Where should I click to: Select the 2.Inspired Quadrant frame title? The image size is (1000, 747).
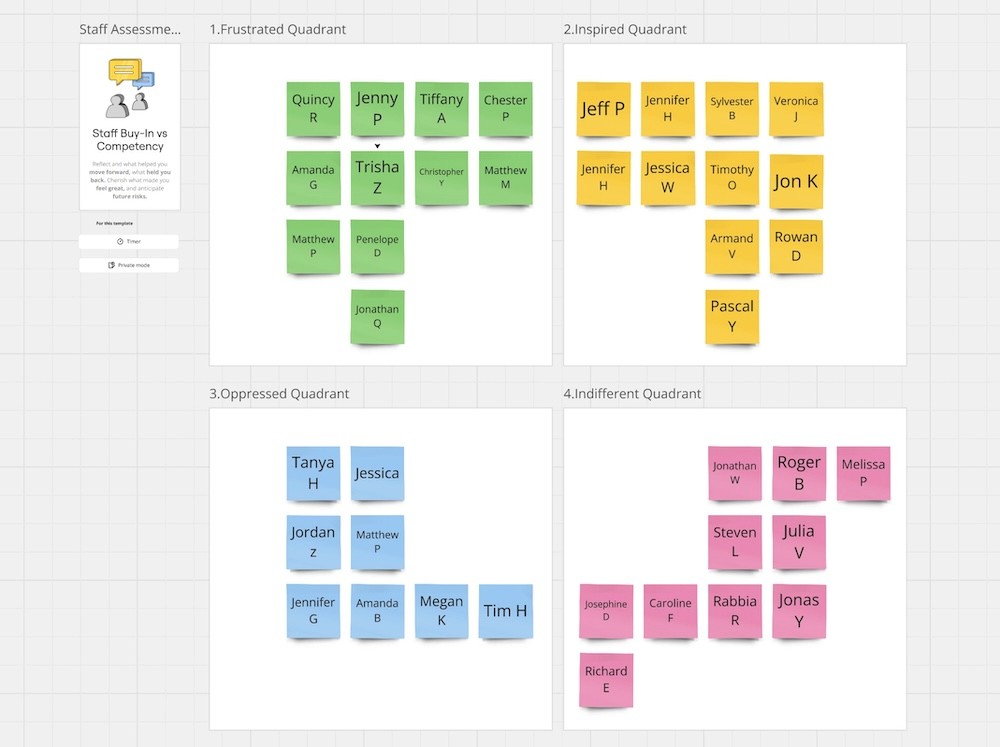625,29
